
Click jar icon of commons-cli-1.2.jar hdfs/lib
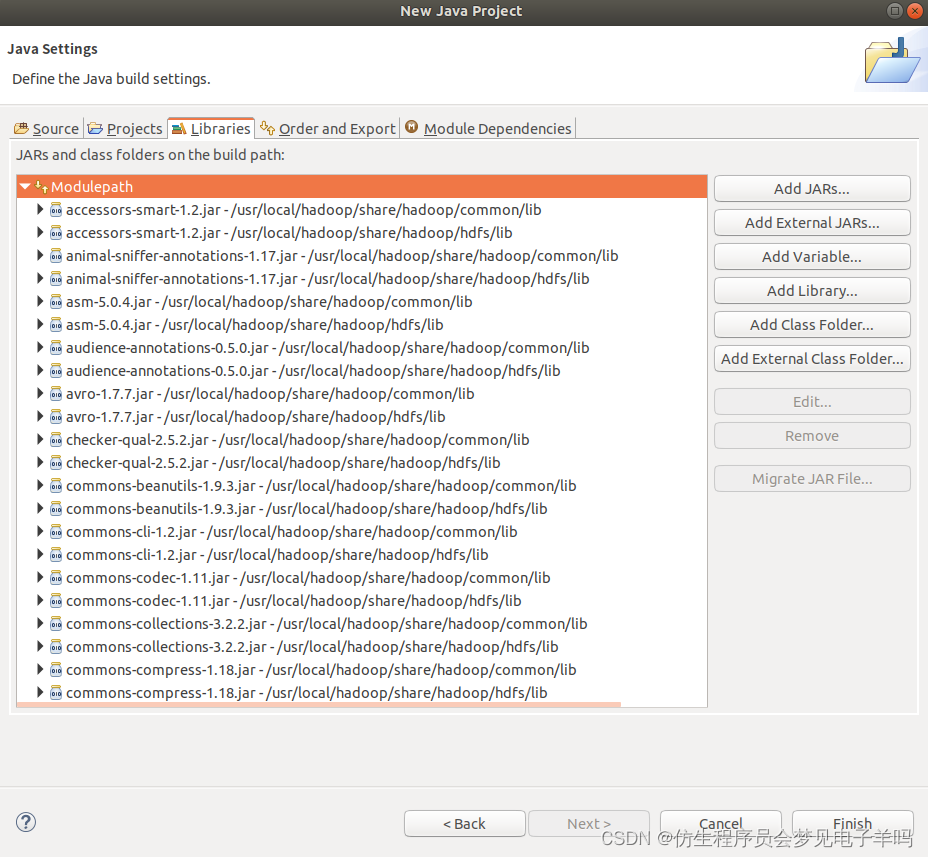click(x=56, y=555)
